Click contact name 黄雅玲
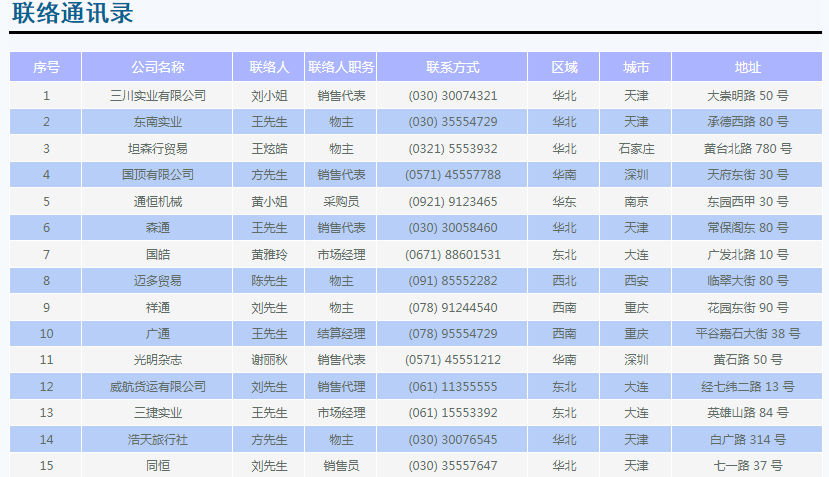The width and height of the screenshot is (829, 477). [269, 254]
